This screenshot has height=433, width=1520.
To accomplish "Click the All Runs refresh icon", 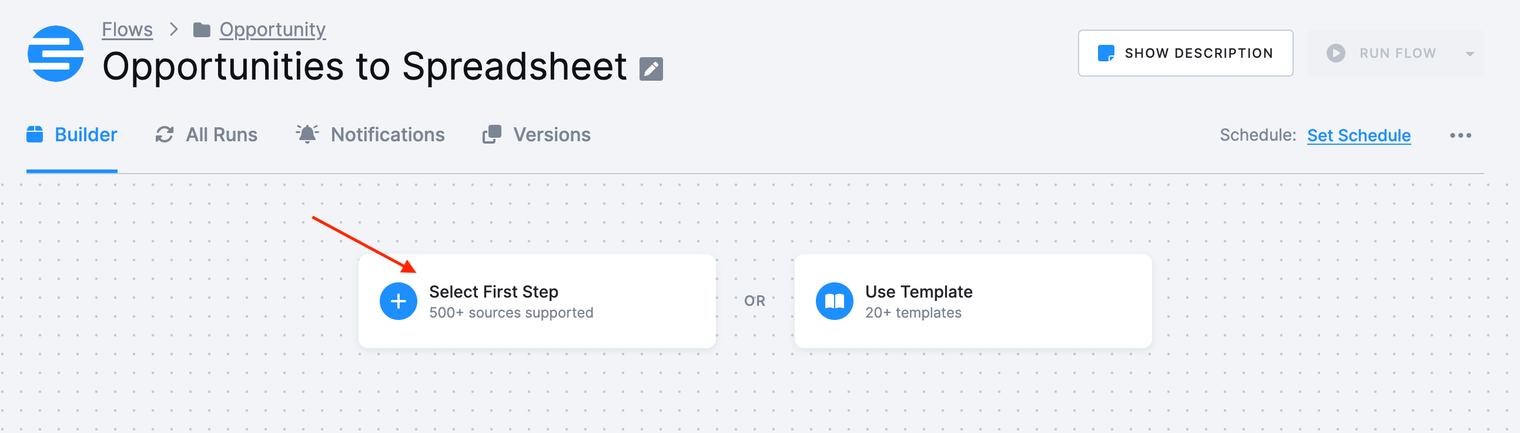I will (165, 134).
